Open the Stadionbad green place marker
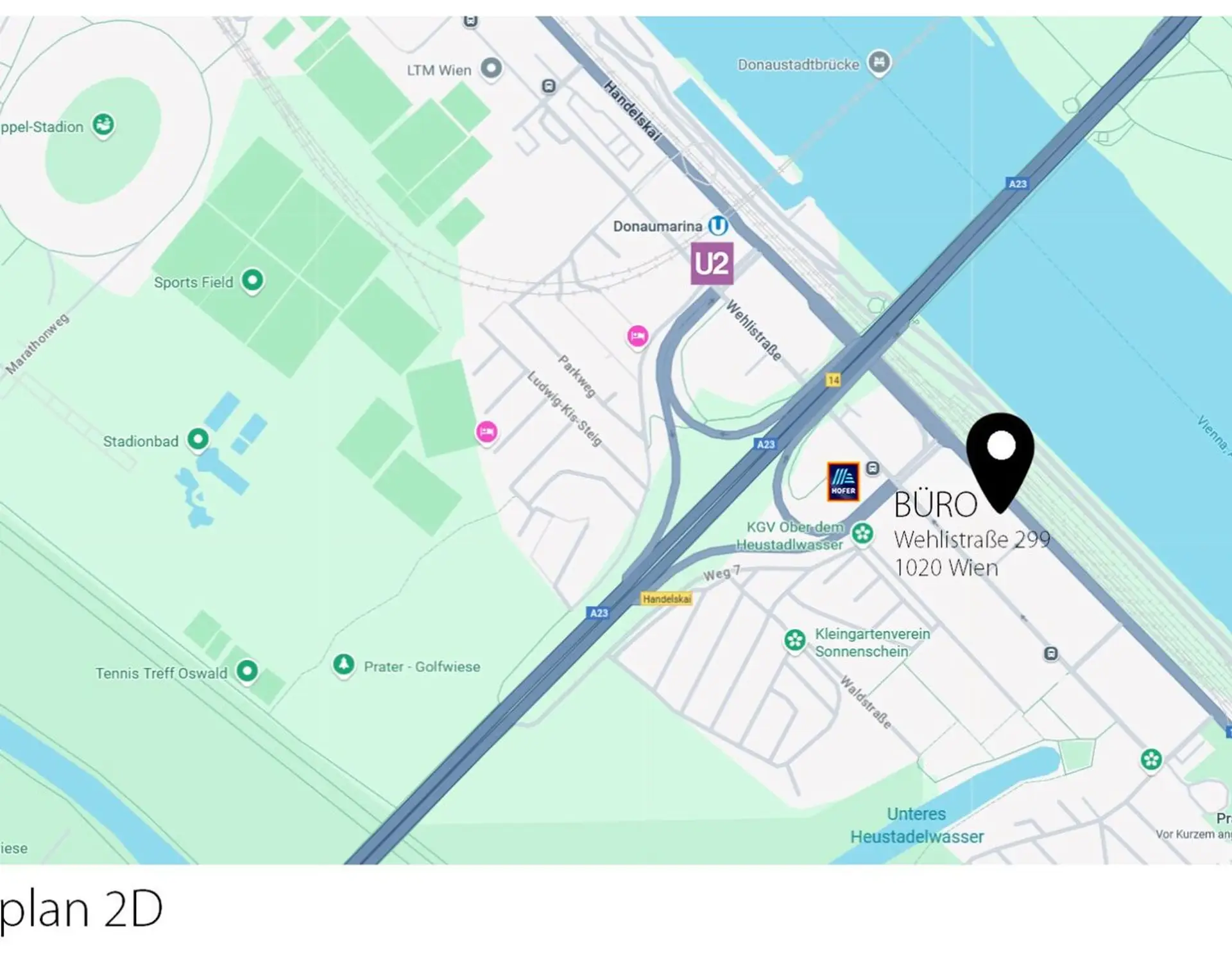1232x954 pixels. pyautogui.click(x=198, y=440)
